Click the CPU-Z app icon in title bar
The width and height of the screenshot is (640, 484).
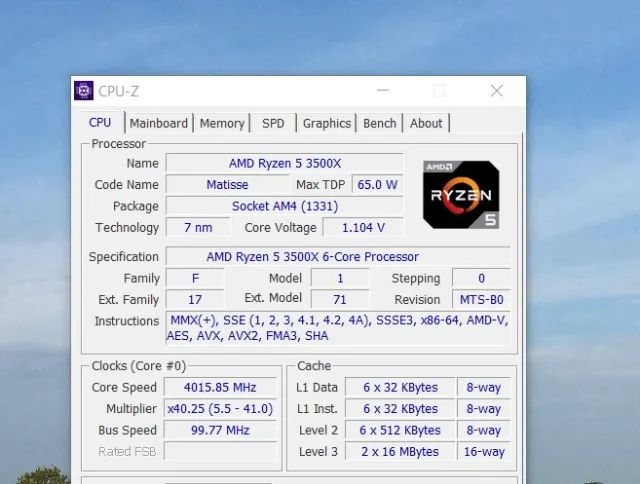84,91
